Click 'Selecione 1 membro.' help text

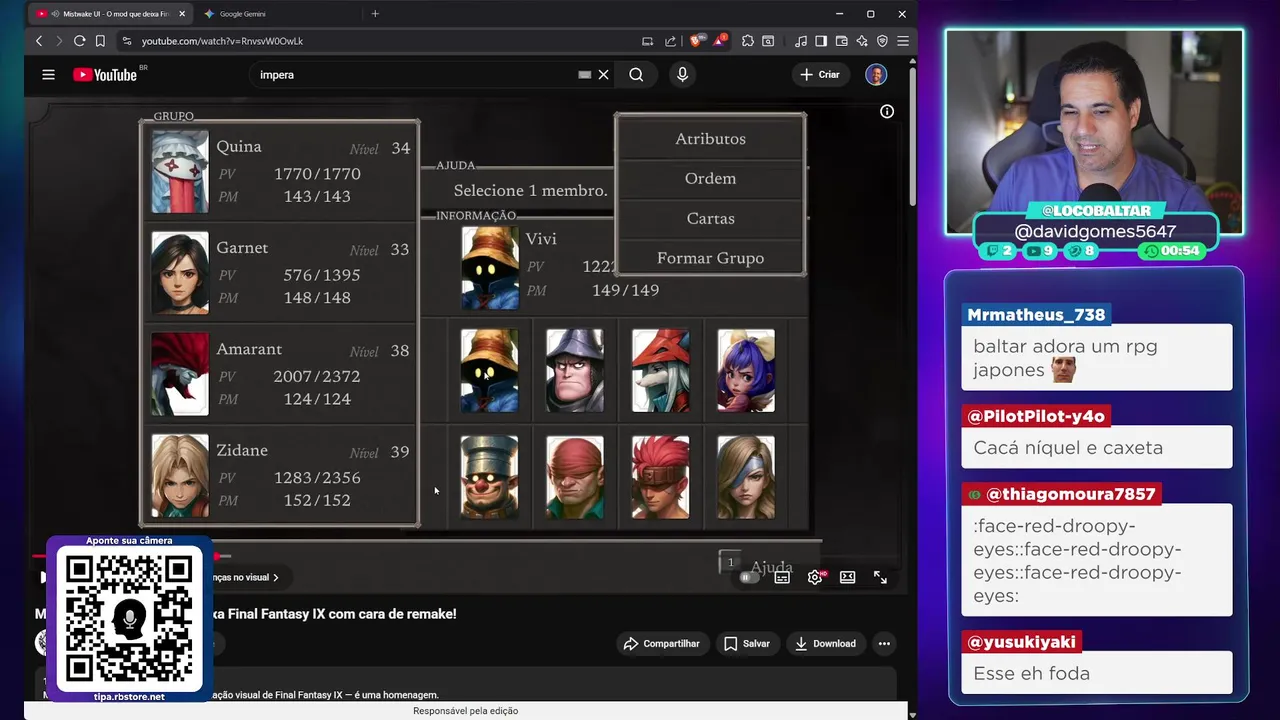pos(530,190)
